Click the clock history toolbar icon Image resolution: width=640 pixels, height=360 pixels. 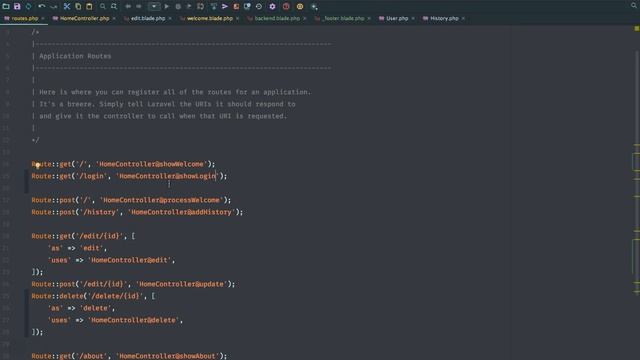click(x=259, y=7)
